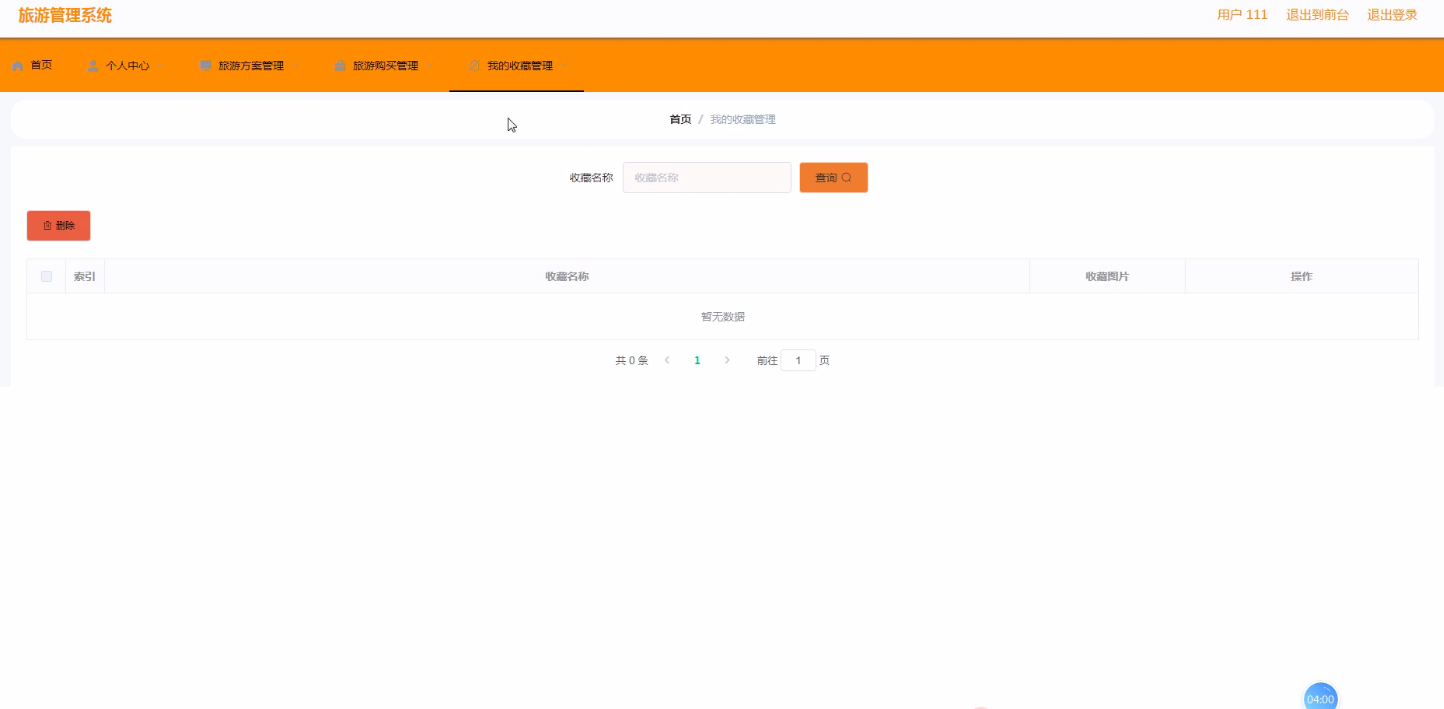
Task: Go to previous page with left arrow
Action: click(667, 360)
